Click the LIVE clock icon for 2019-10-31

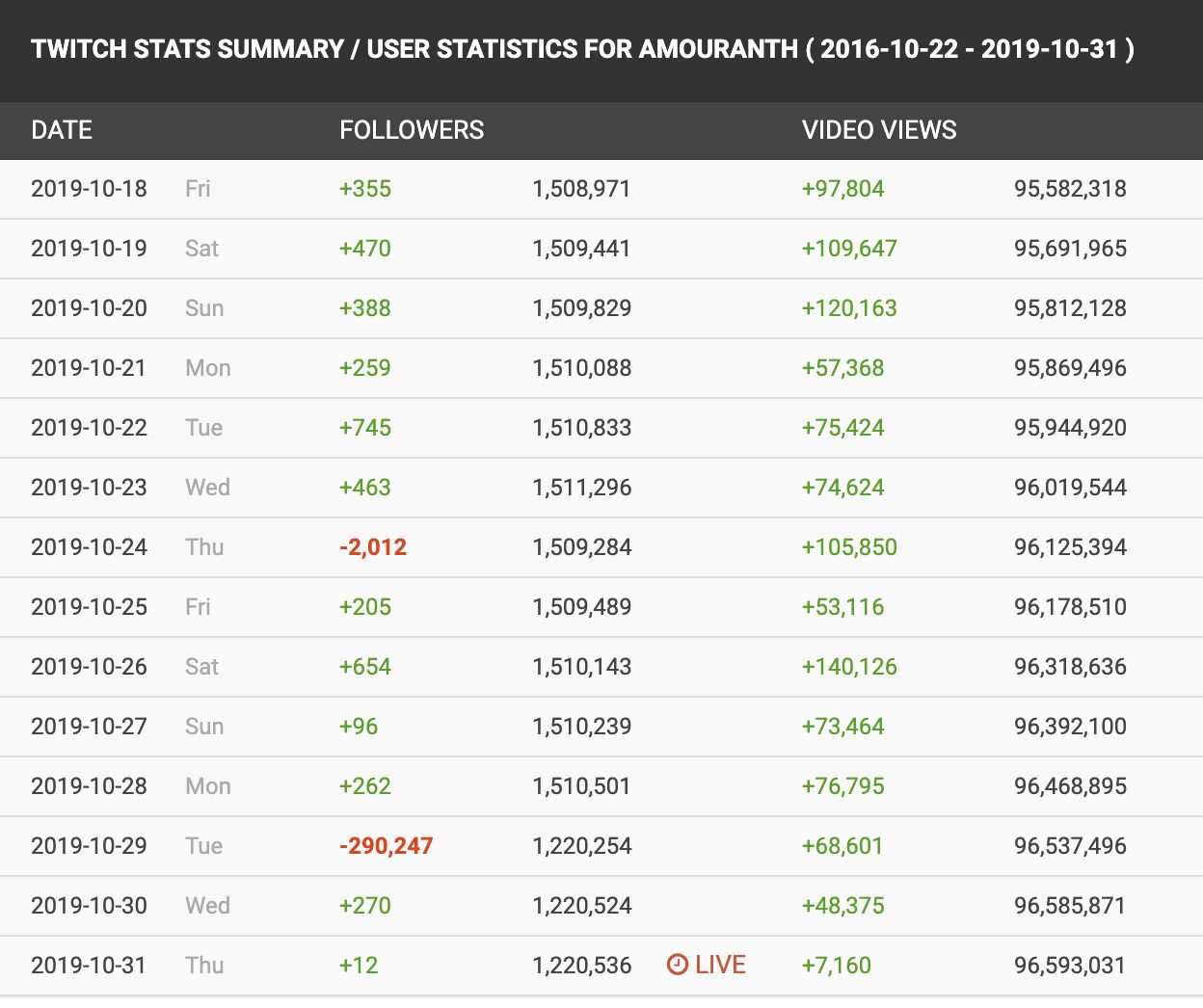(678, 965)
